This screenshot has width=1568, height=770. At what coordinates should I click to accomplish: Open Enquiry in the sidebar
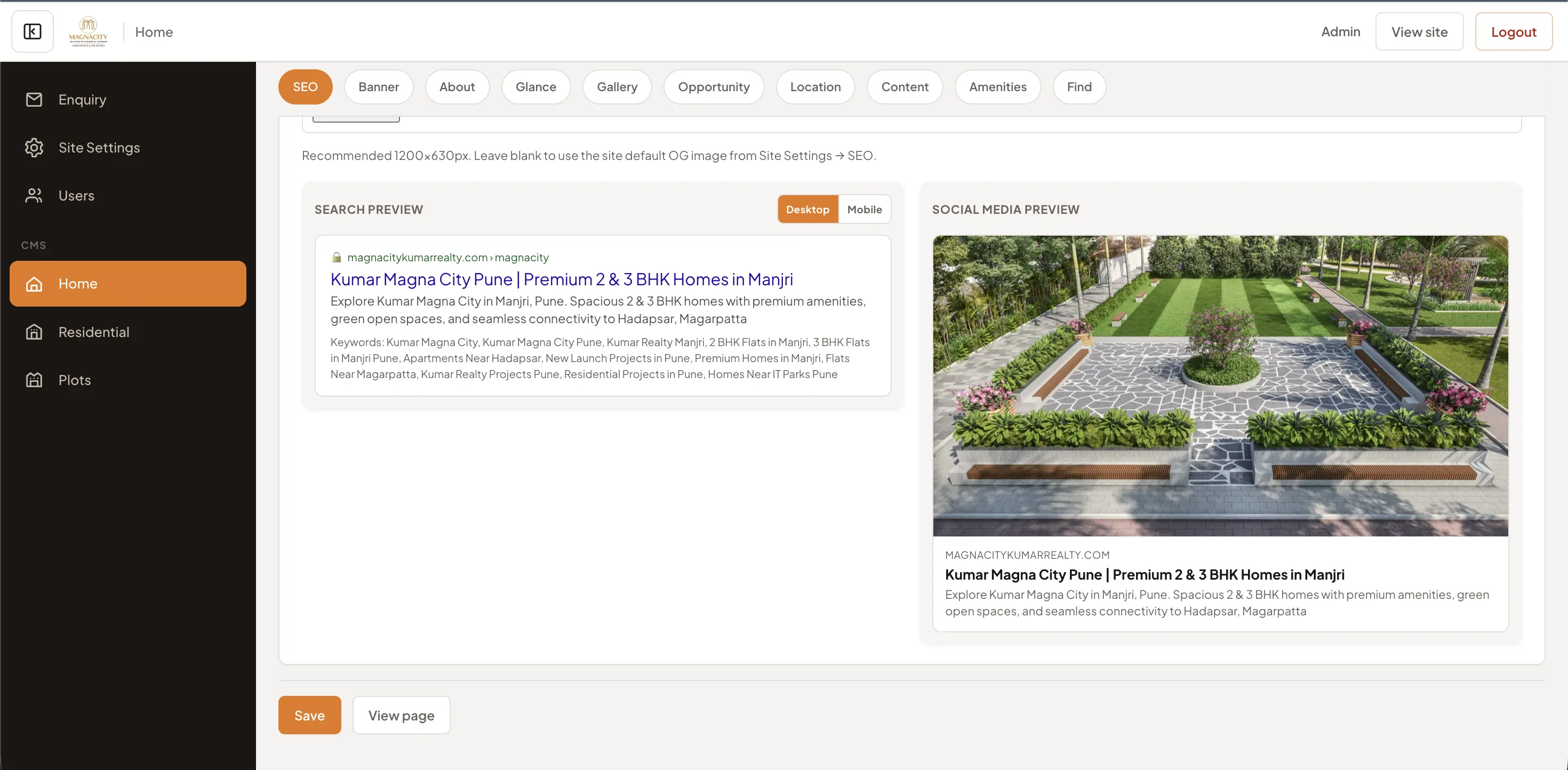click(x=128, y=99)
